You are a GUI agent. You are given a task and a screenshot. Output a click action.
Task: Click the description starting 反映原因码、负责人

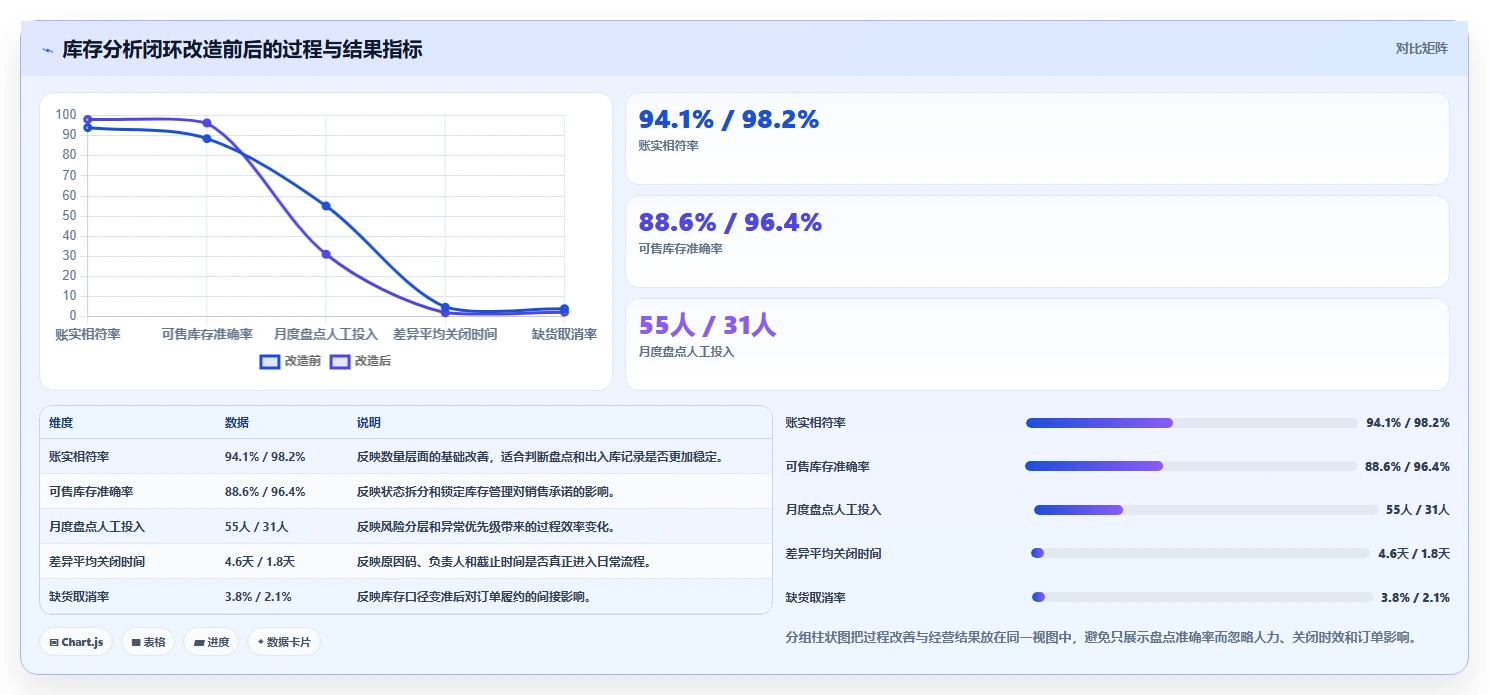[x=504, y=561]
